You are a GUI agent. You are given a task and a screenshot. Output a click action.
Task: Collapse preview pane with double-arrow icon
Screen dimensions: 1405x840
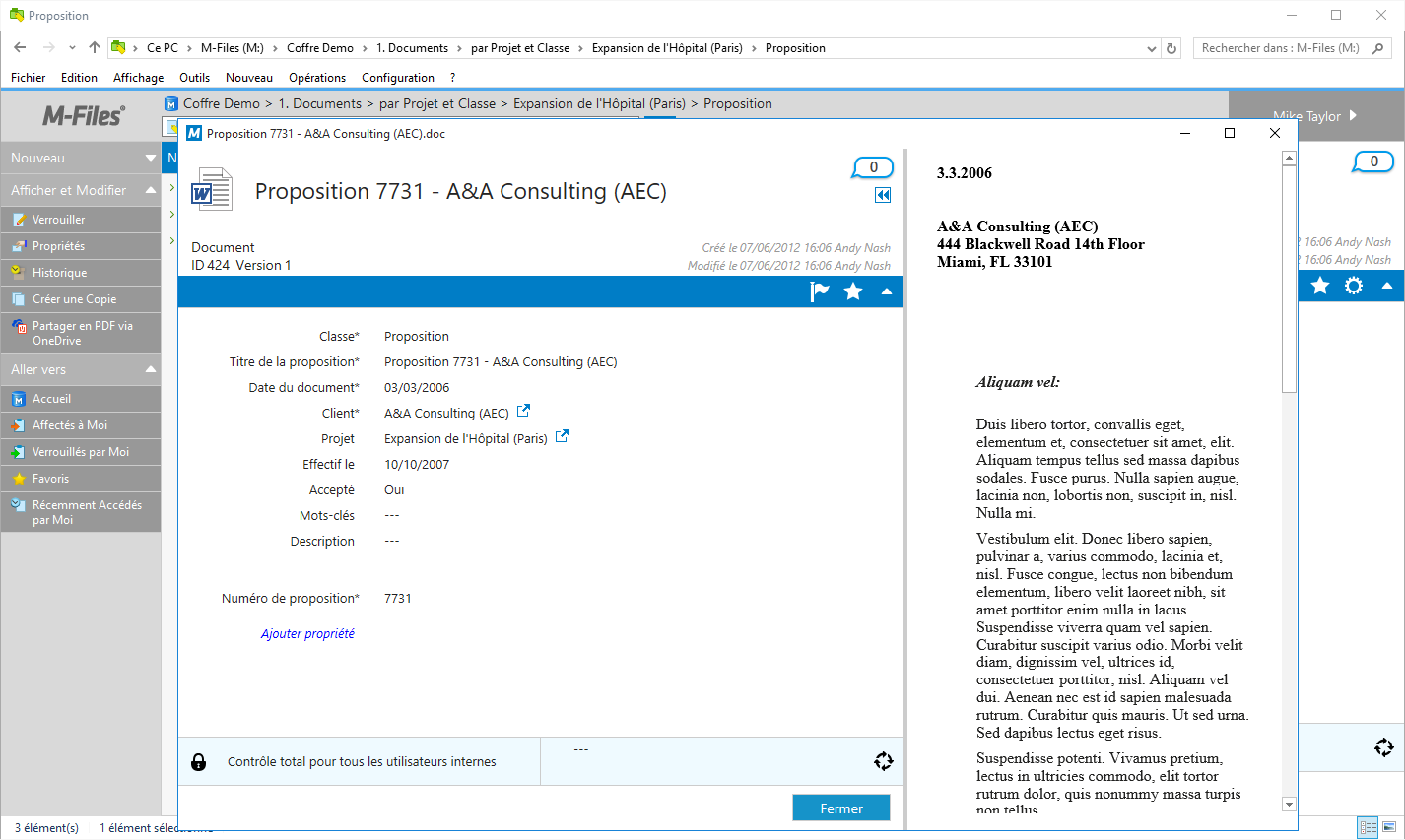point(883,195)
